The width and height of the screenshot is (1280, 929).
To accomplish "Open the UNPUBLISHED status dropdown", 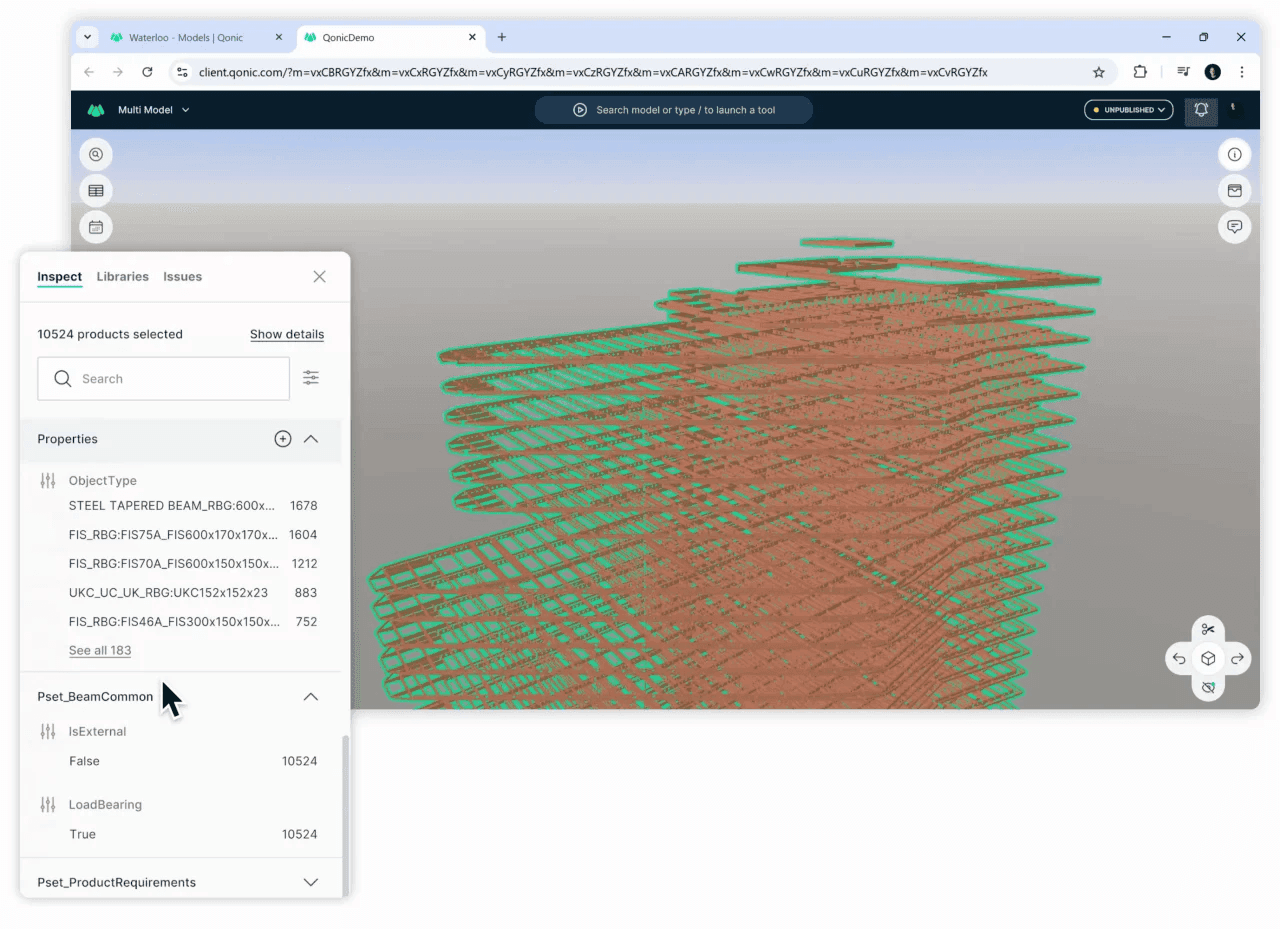I will [x=1128, y=110].
